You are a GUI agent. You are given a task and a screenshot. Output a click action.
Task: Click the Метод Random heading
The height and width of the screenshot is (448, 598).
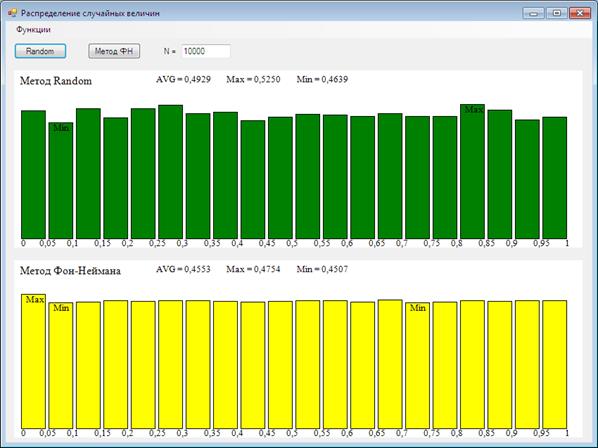tap(56, 81)
